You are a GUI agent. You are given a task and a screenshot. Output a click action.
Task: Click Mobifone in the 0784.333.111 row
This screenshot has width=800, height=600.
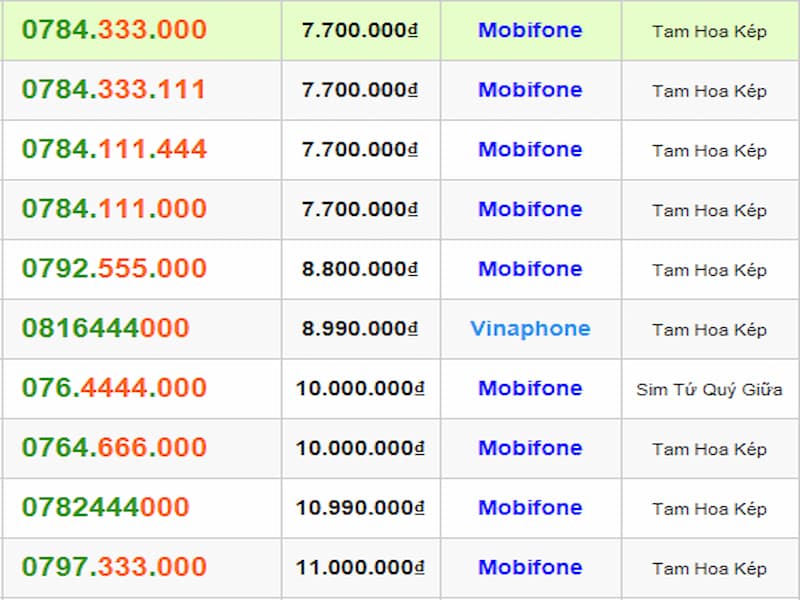tap(530, 90)
